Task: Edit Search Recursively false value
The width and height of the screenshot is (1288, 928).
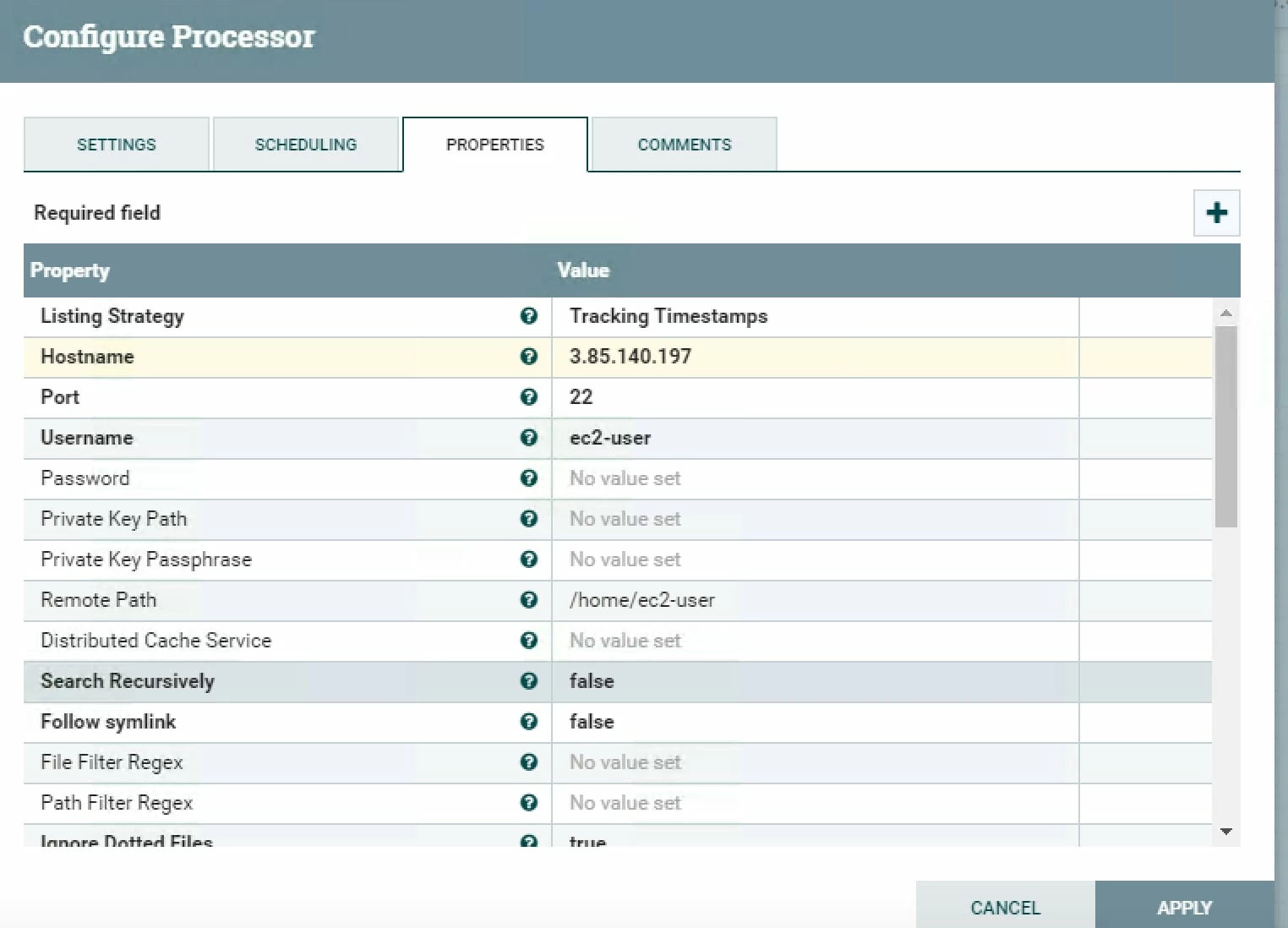Action: (x=816, y=681)
